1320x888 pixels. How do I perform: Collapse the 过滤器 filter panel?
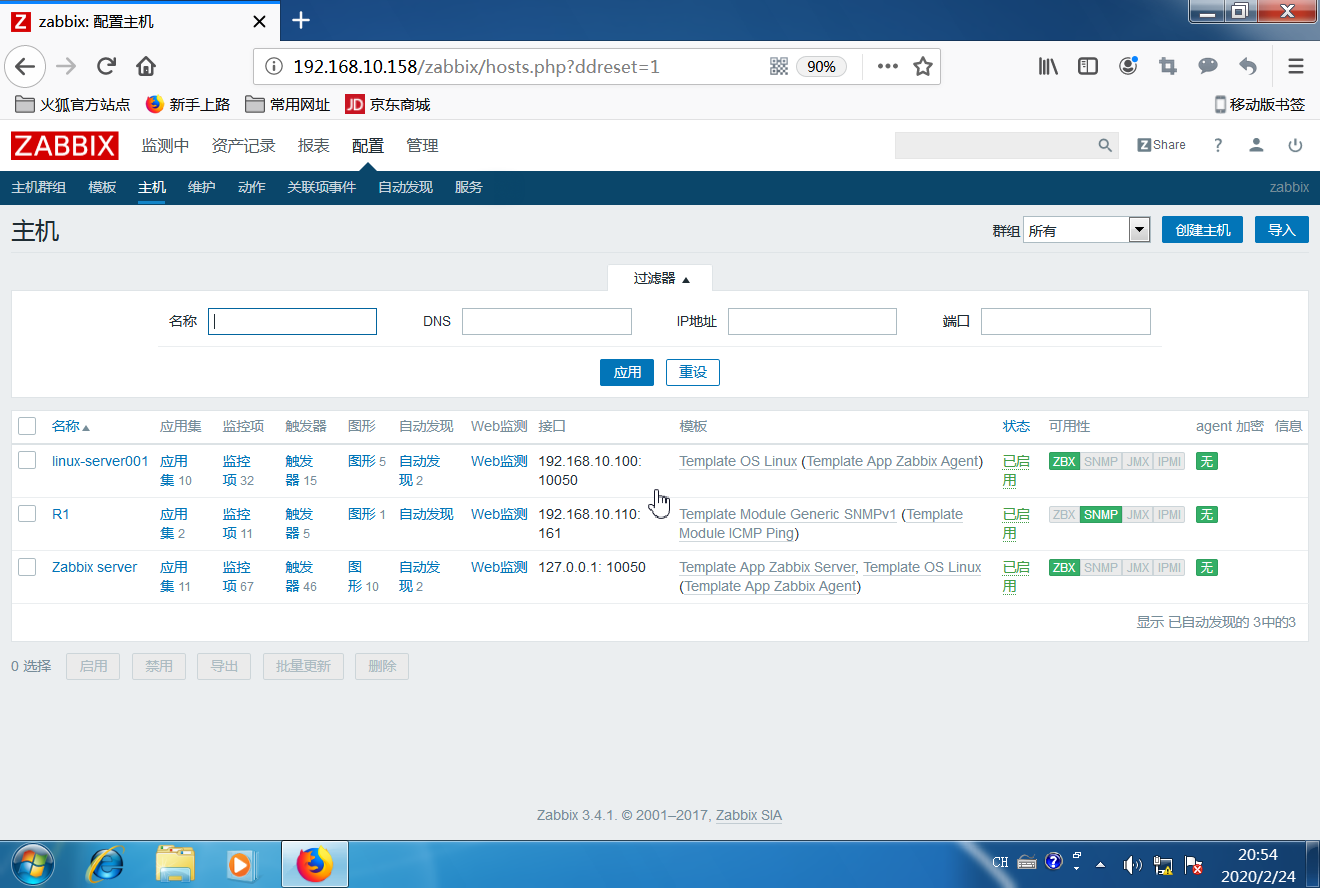click(661, 279)
